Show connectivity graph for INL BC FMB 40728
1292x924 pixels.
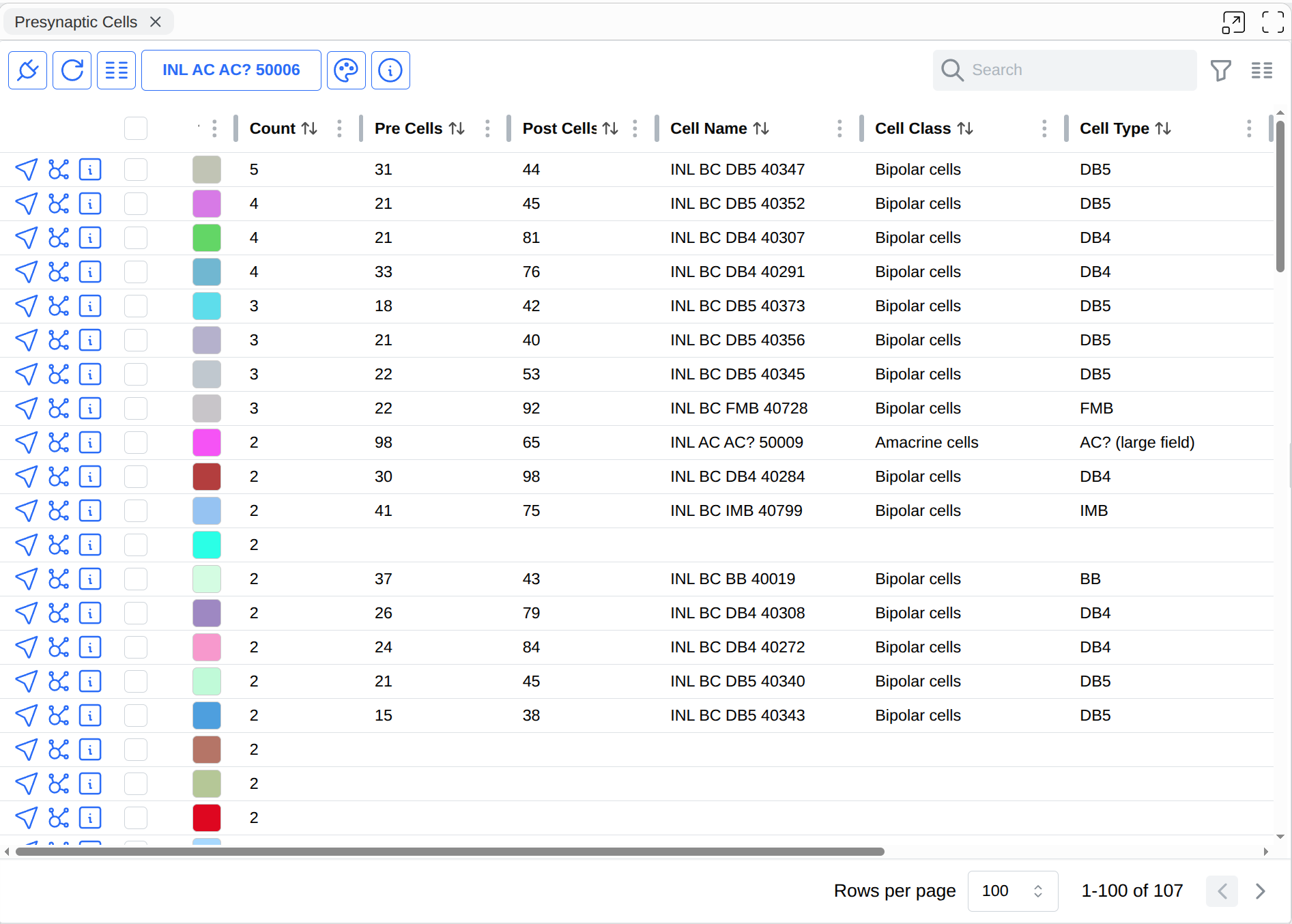59,408
